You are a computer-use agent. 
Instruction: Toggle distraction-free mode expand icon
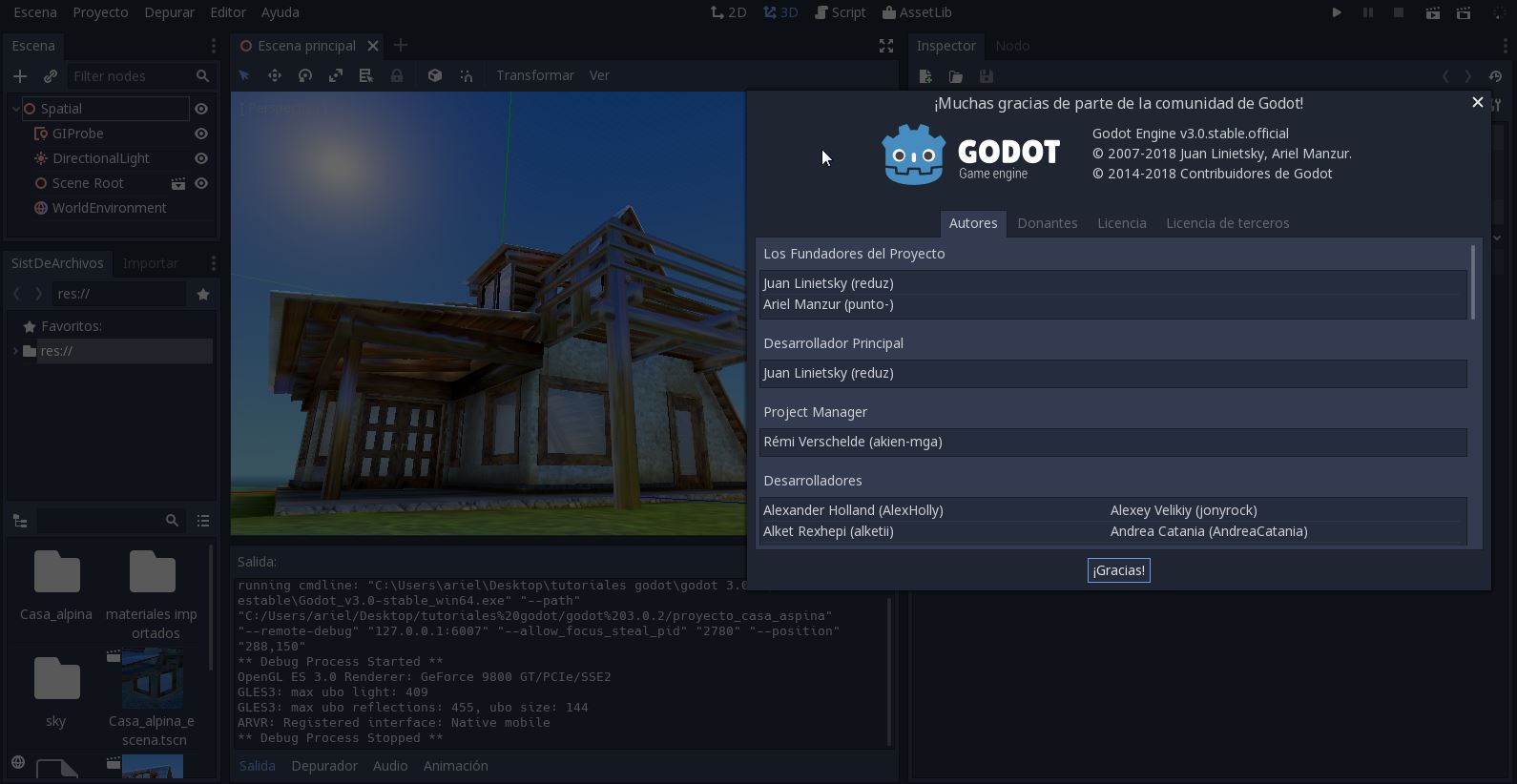tap(886, 46)
